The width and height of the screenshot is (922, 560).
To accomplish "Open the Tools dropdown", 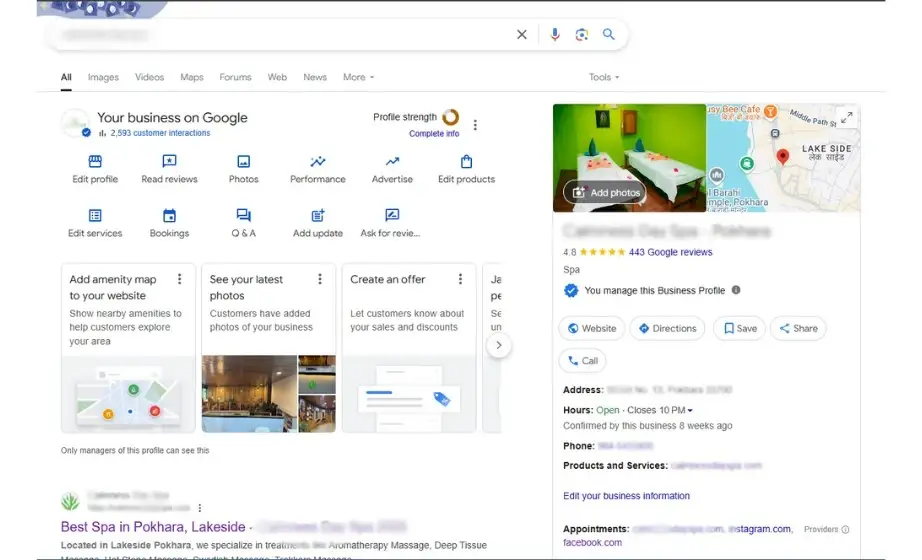I will pos(603,77).
